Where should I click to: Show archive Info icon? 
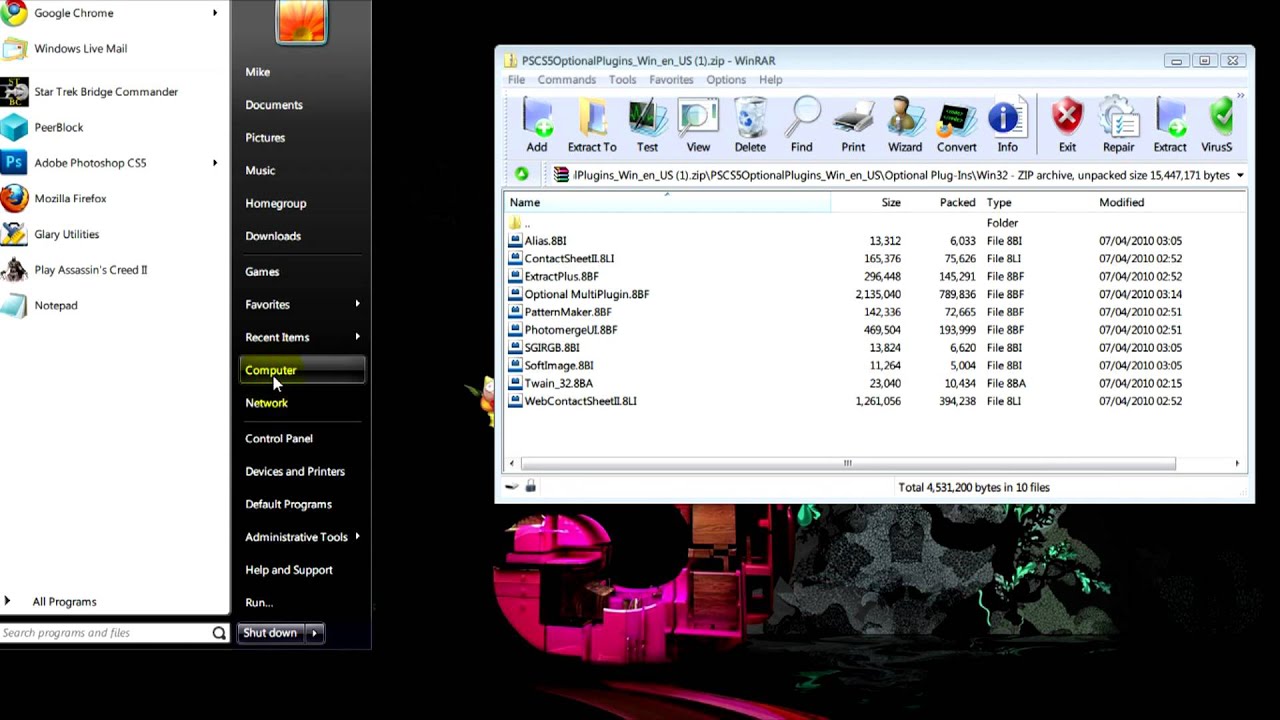click(x=1007, y=126)
